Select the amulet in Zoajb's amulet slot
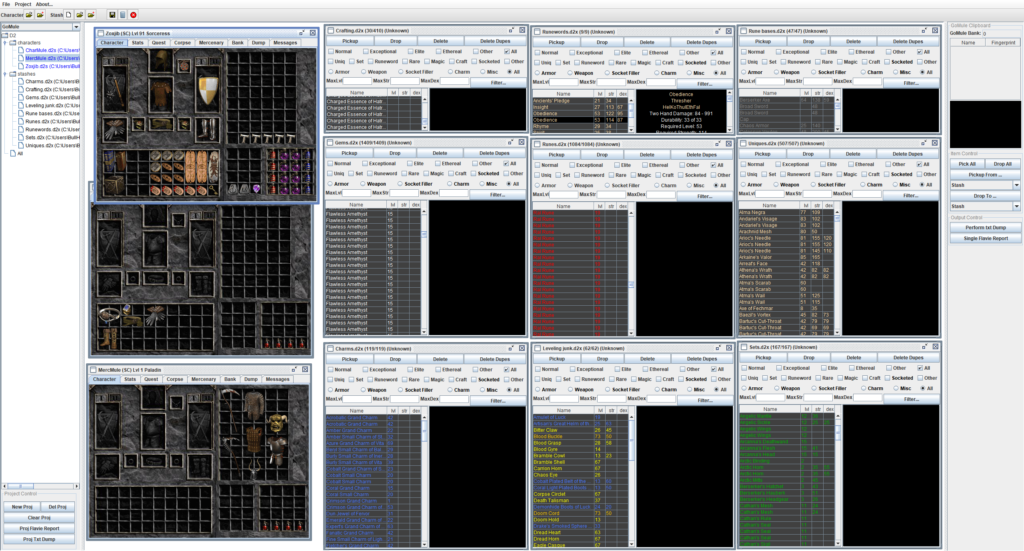The width and height of the screenshot is (1024, 551). [184, 66]
